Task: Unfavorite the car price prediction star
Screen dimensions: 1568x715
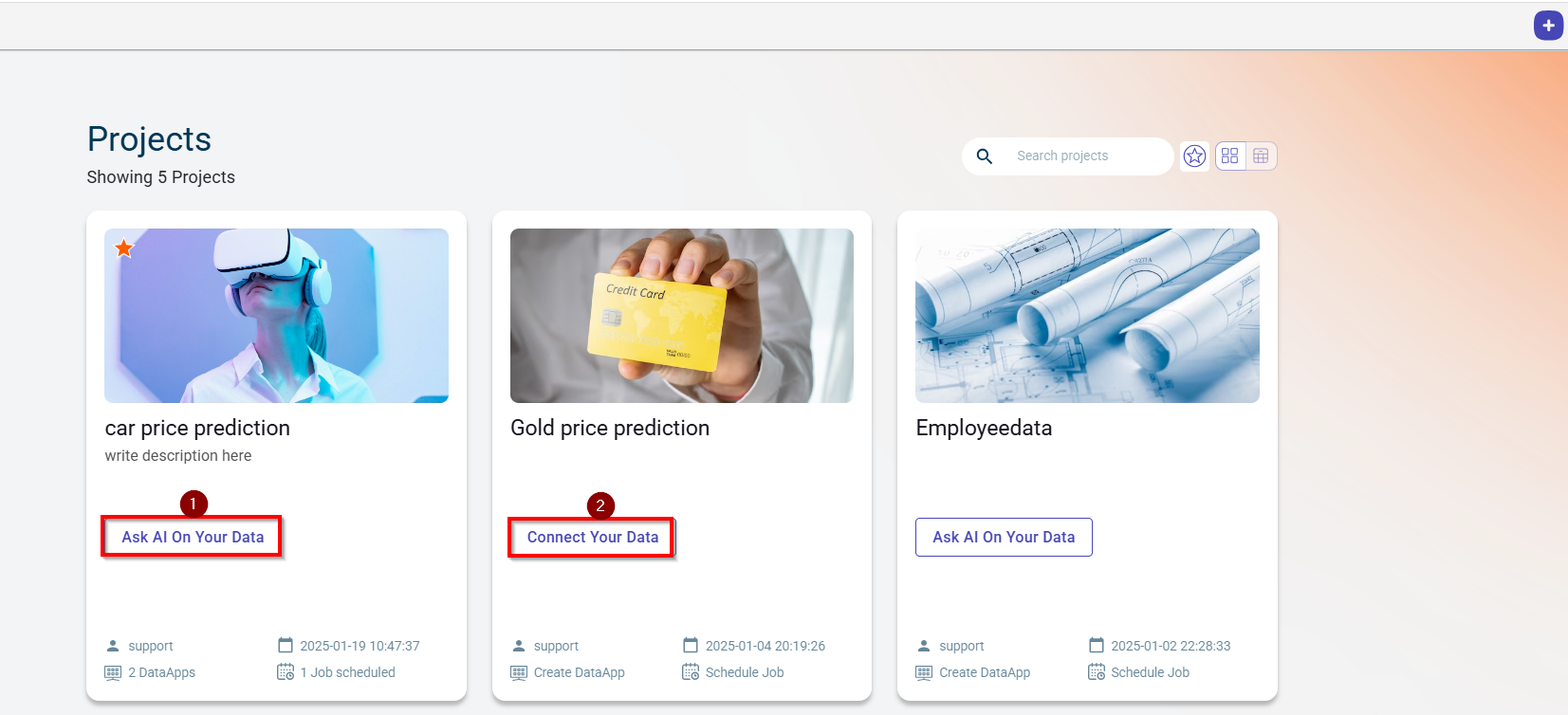Action: pos(124,248)
